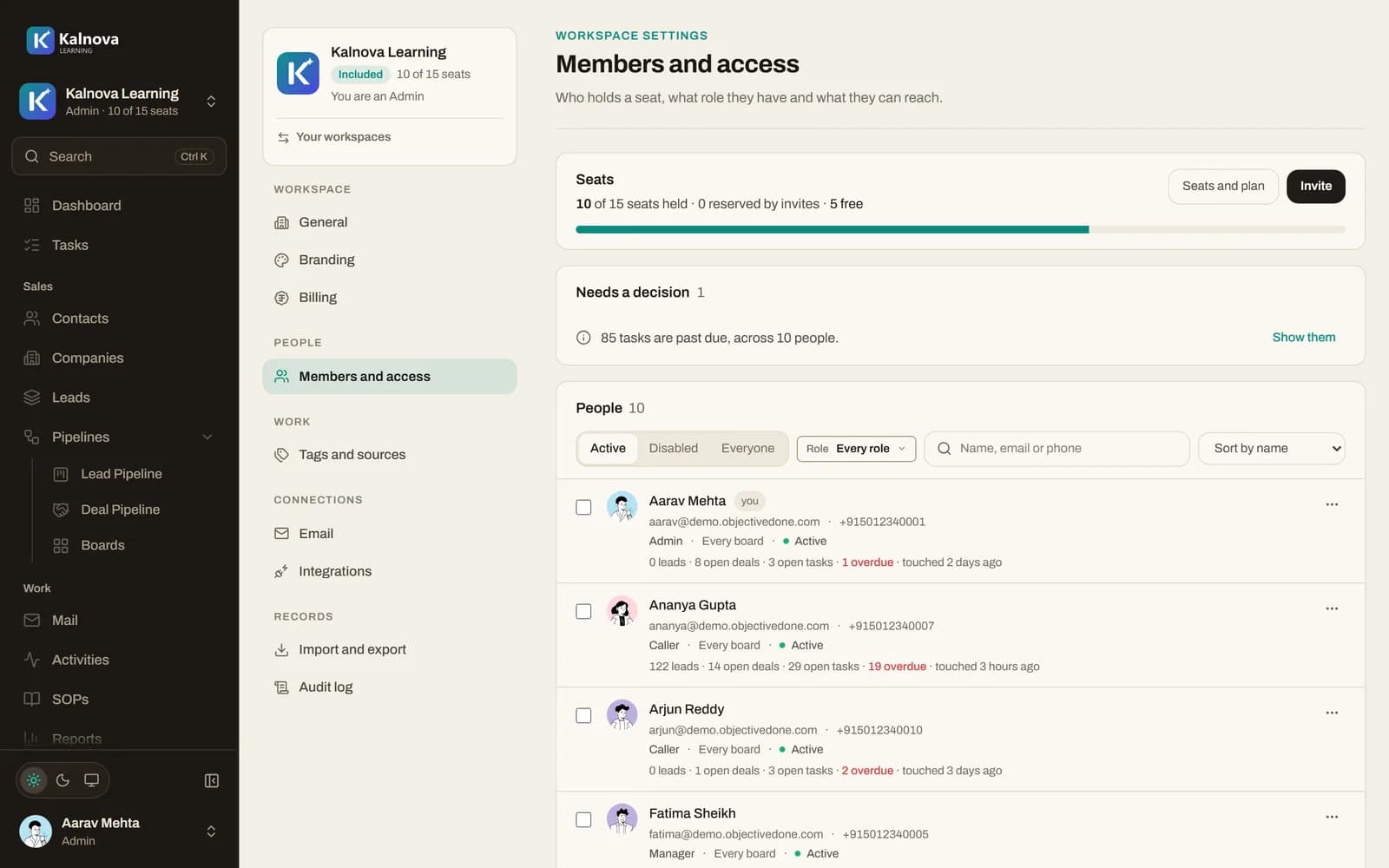The height and width of the screenshot is (868, 1389).
Task: Click the Activities pulse icon
Action: tap(32, 660)
